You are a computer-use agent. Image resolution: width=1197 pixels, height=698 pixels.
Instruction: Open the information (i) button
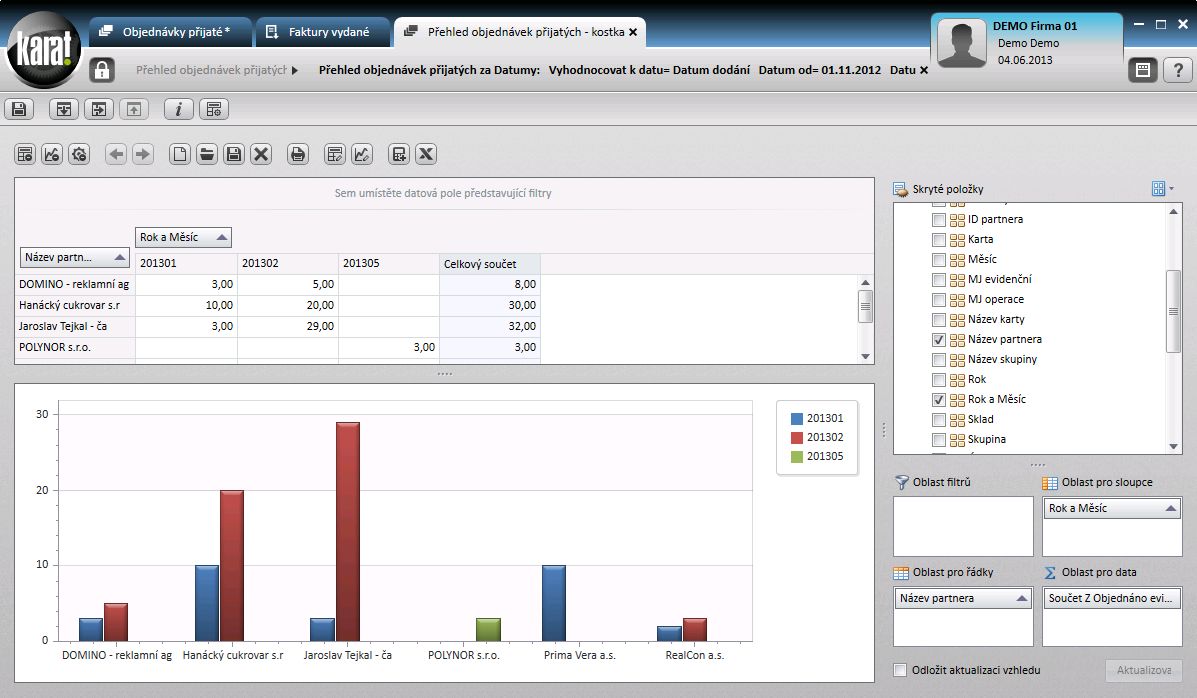tap(179, 109)
